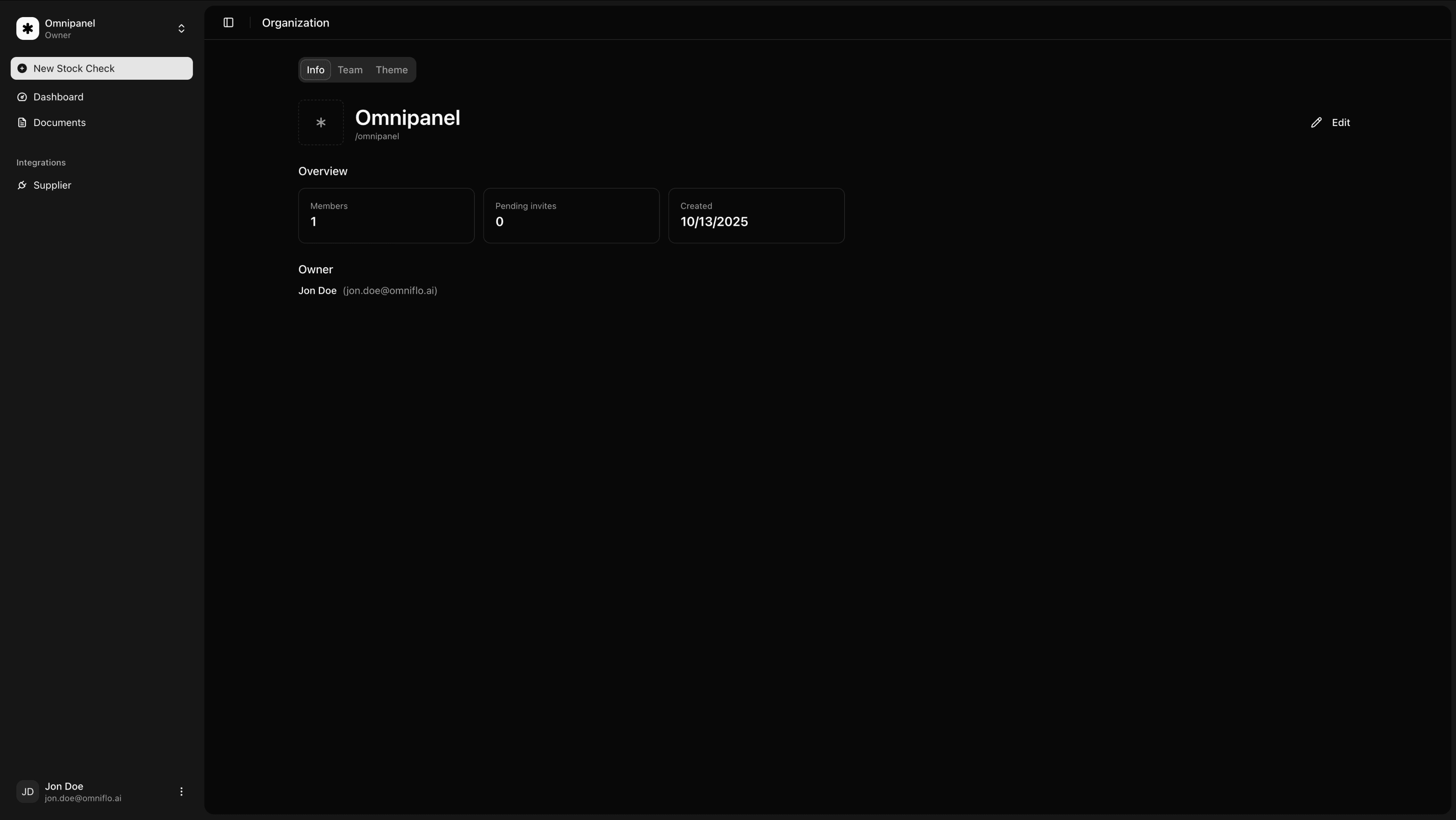Open the user menu three-dot icon
The width and height of the screenshot is (1456, 820).
click(181, 792)
